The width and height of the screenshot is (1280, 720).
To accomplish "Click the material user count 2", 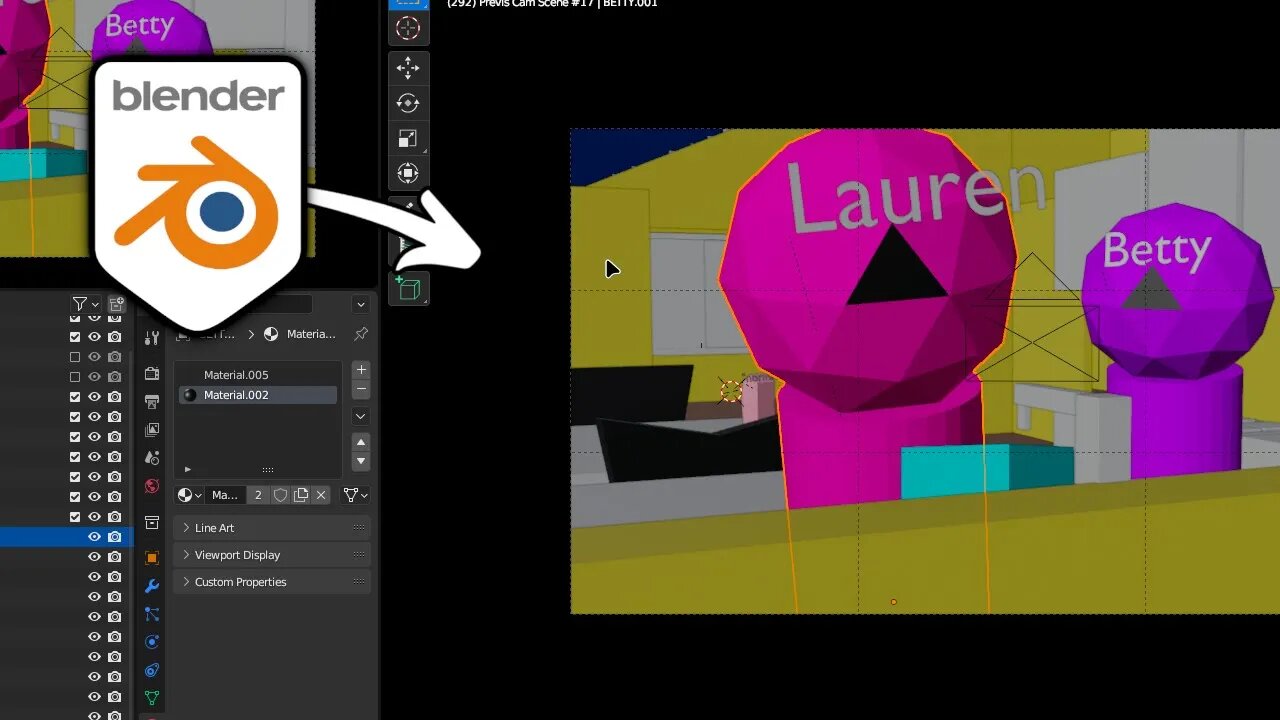I will pos(258,495).
